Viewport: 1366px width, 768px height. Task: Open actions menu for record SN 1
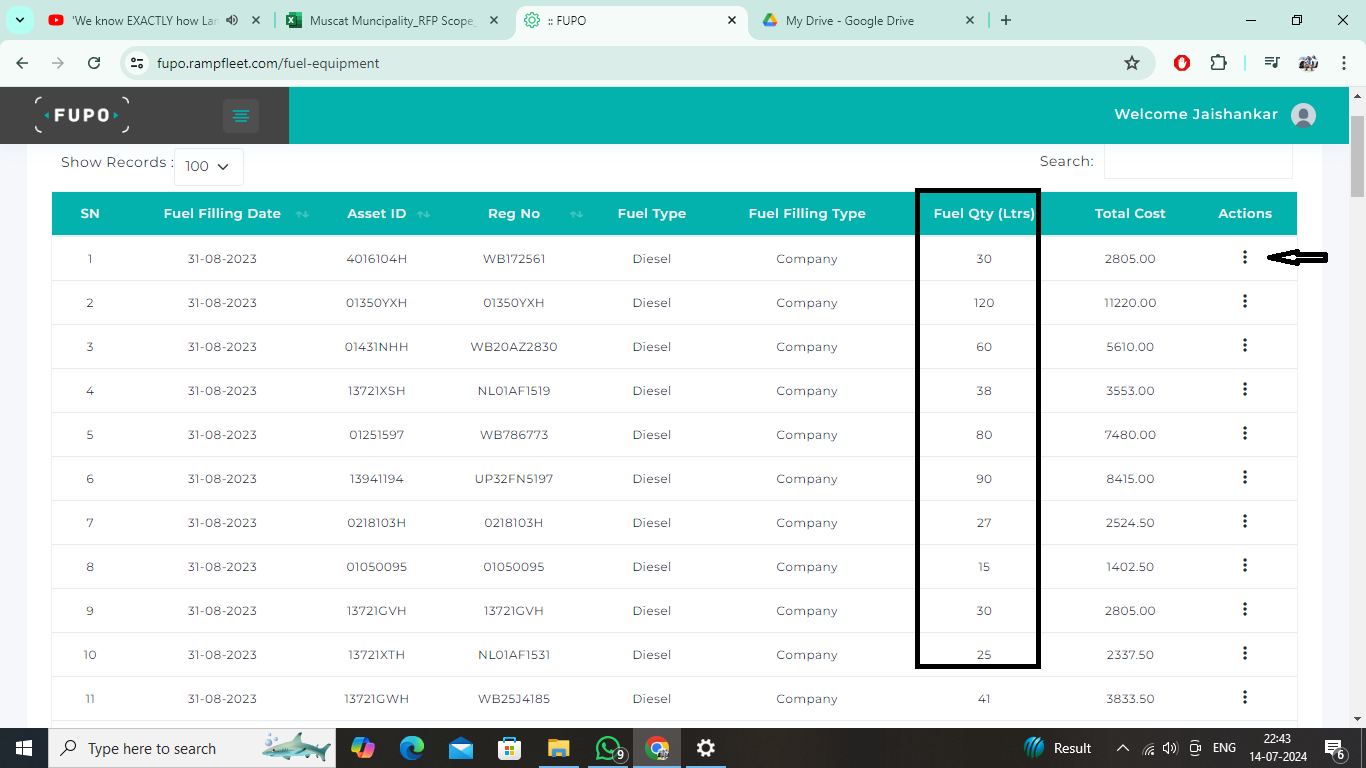point(1244,257)
